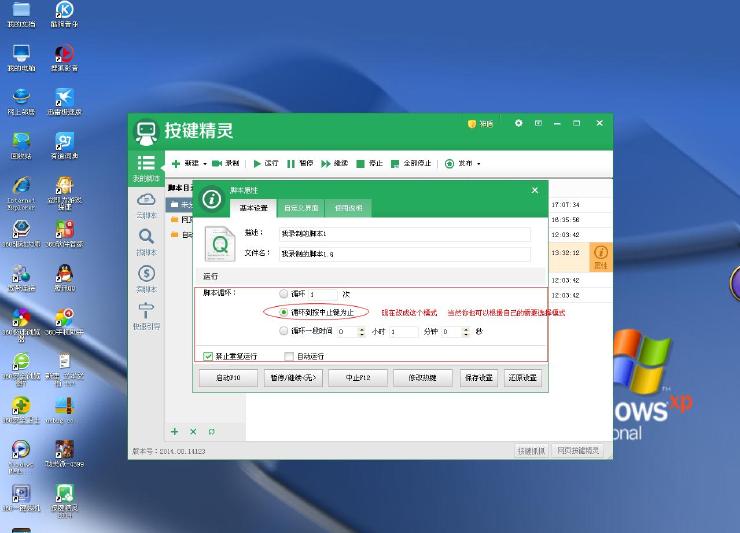Image resolution: width=740 pixels, height=533 pixels.
Task: Click the 新建 plus icon in toolbar
Action: pos(176,163)
